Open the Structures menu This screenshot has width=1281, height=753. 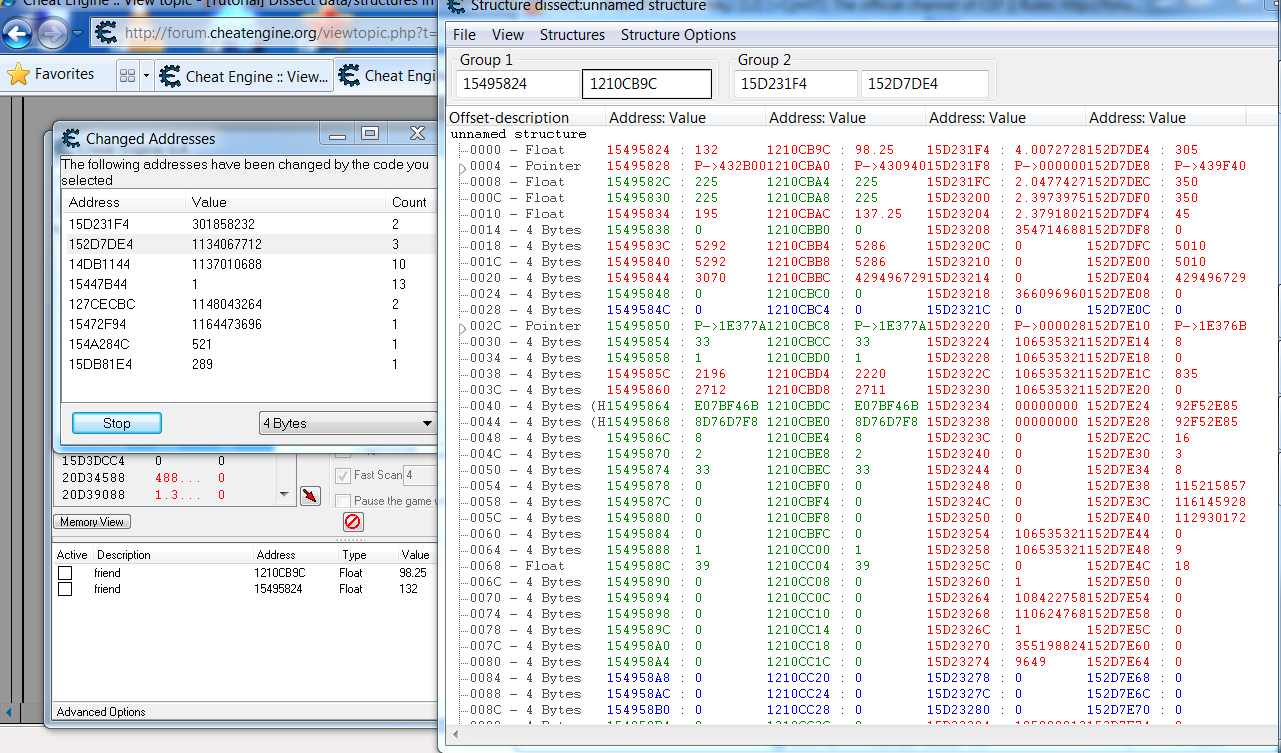(572, 35)
